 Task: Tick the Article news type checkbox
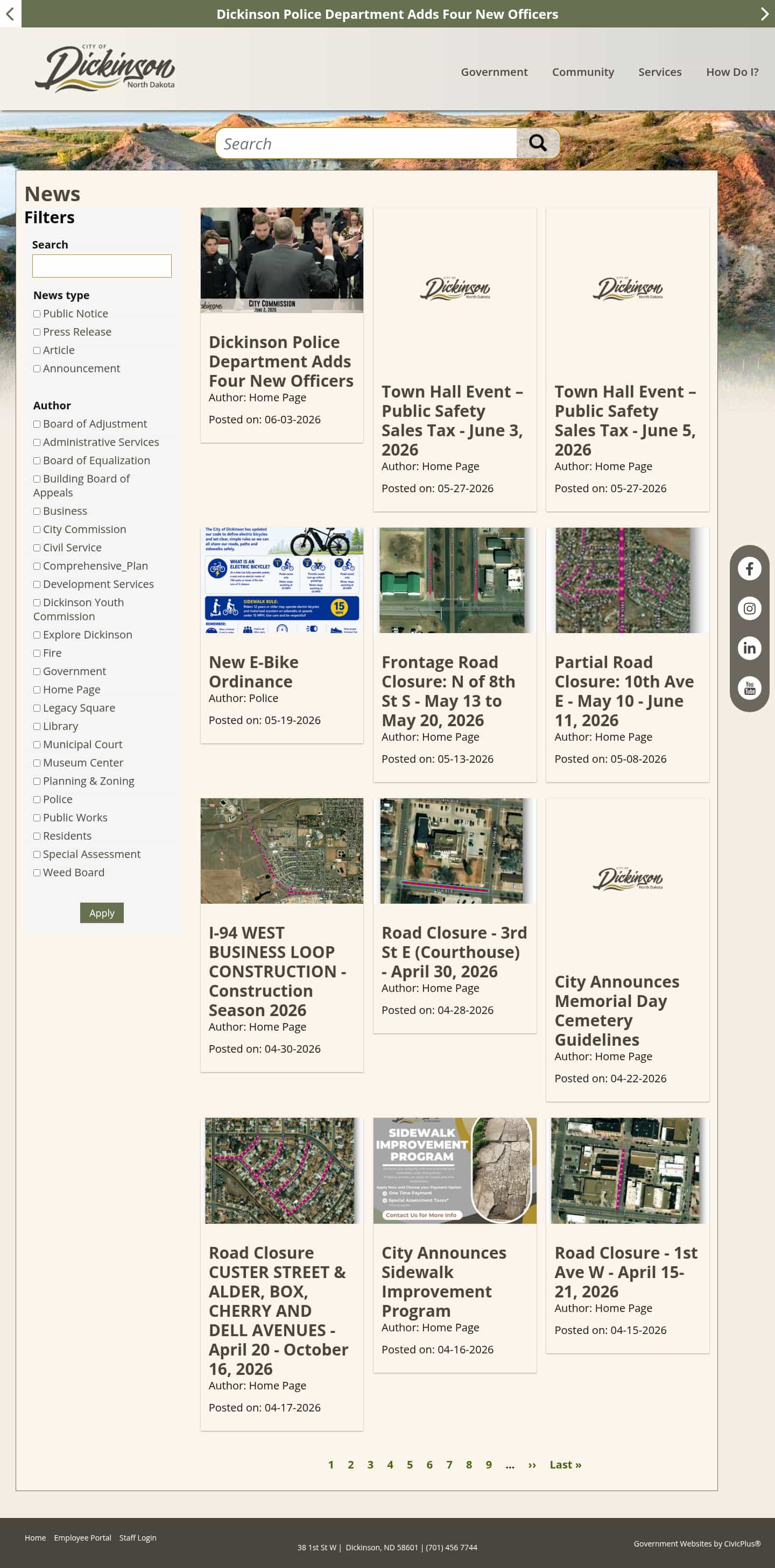click(x=37, y=351)
